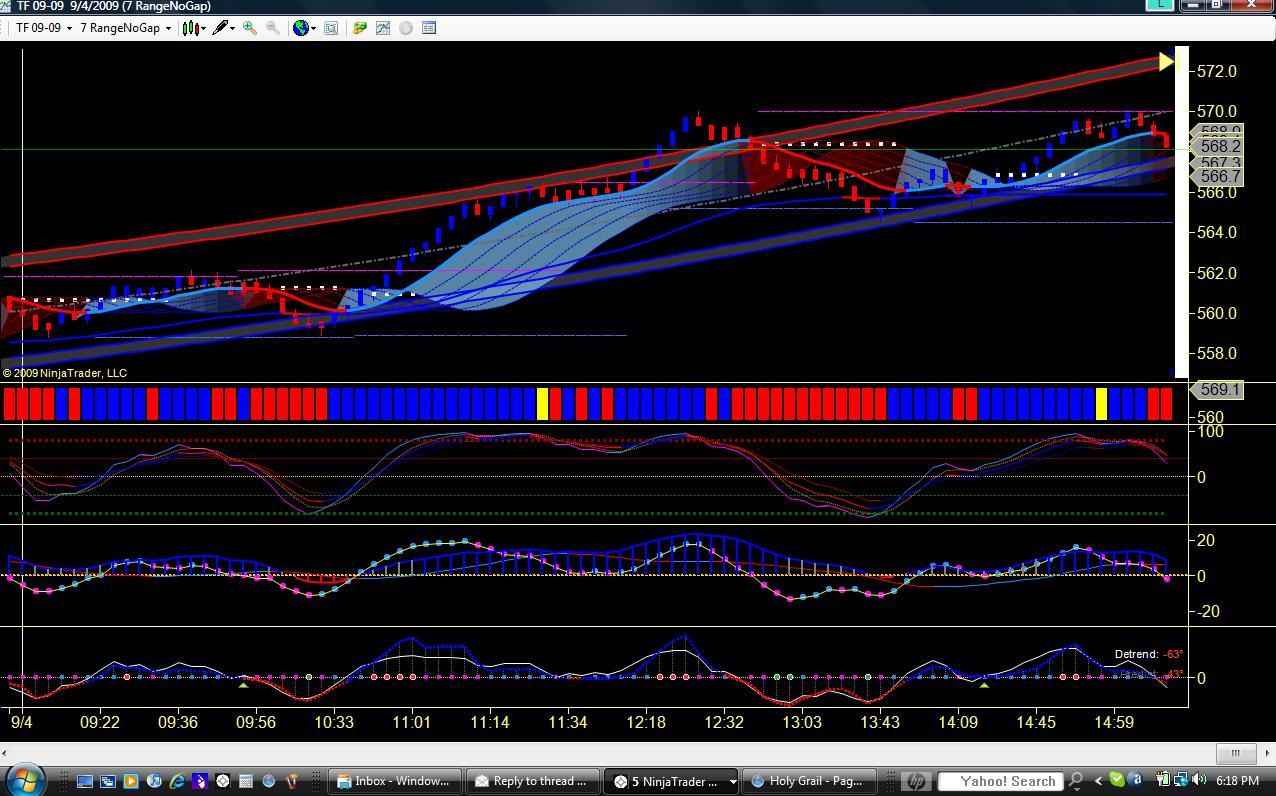This screenshot has height=796, width=1276.
Task: Open the Windows Start orb
Action: click(x=26, y=780)
